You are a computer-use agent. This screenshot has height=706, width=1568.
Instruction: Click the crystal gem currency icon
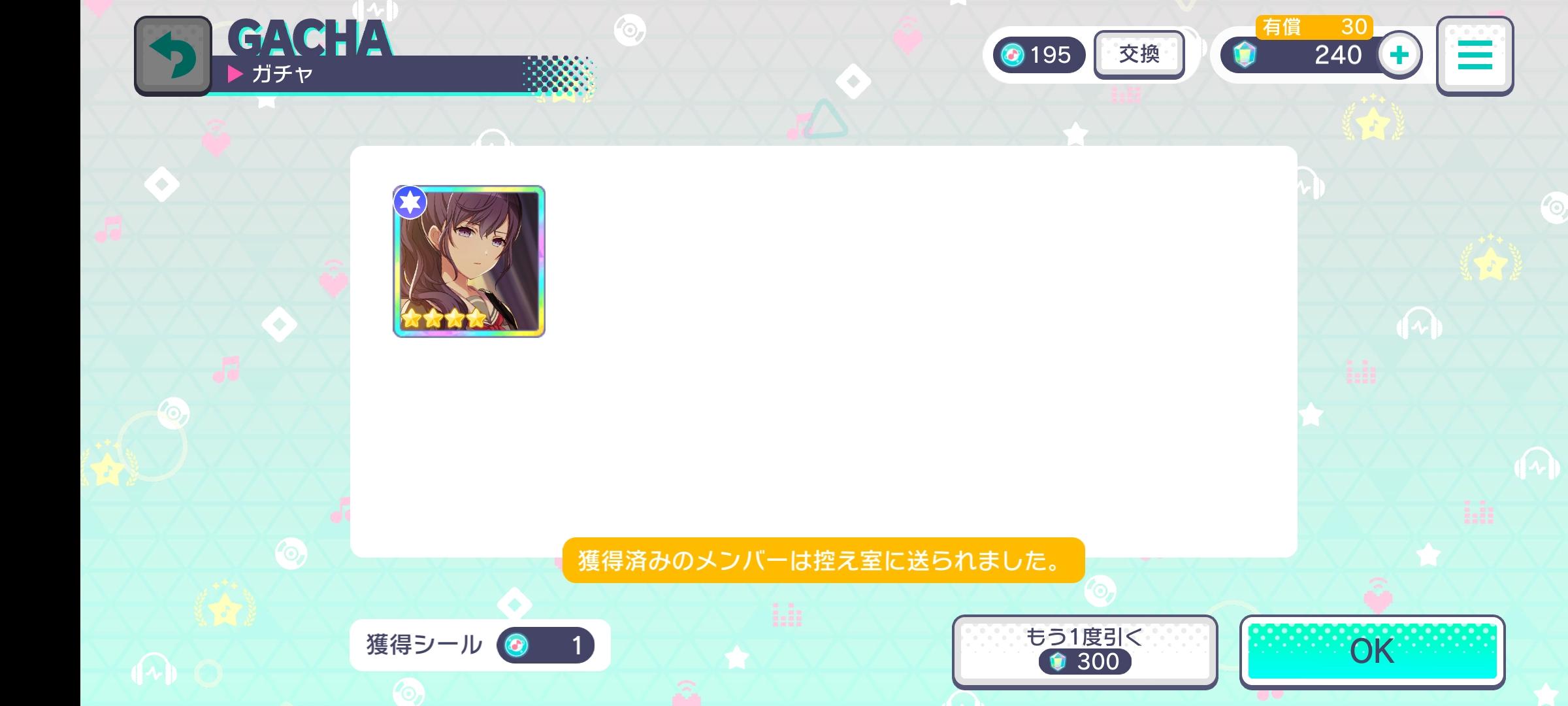tap(1244, 55)
